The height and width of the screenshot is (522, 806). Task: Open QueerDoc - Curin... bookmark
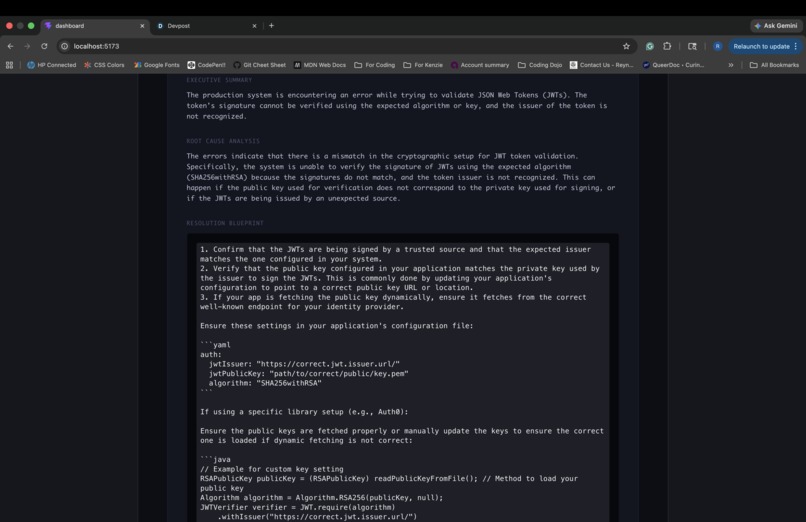pos(673,65)
